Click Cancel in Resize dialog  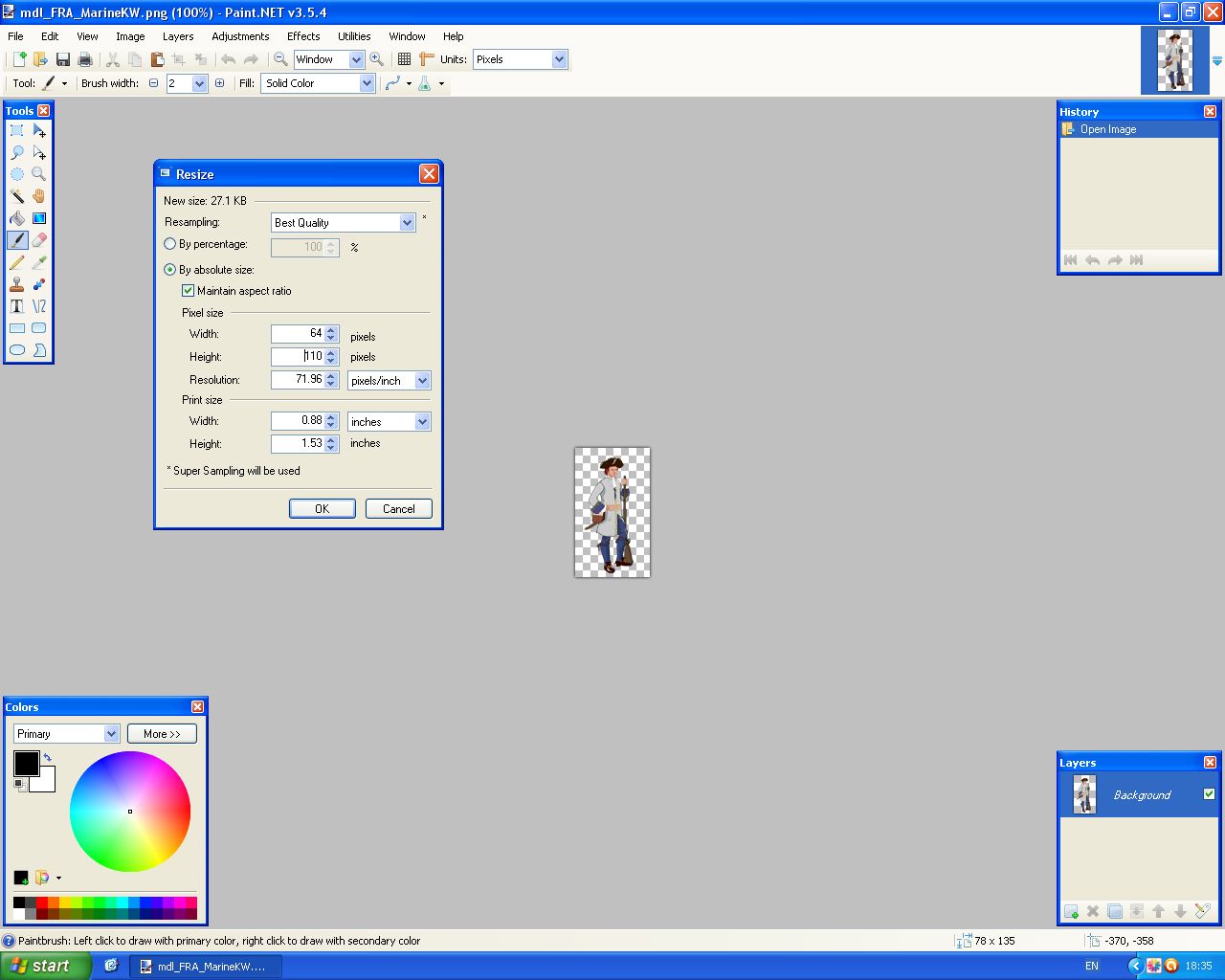point(398,509)
